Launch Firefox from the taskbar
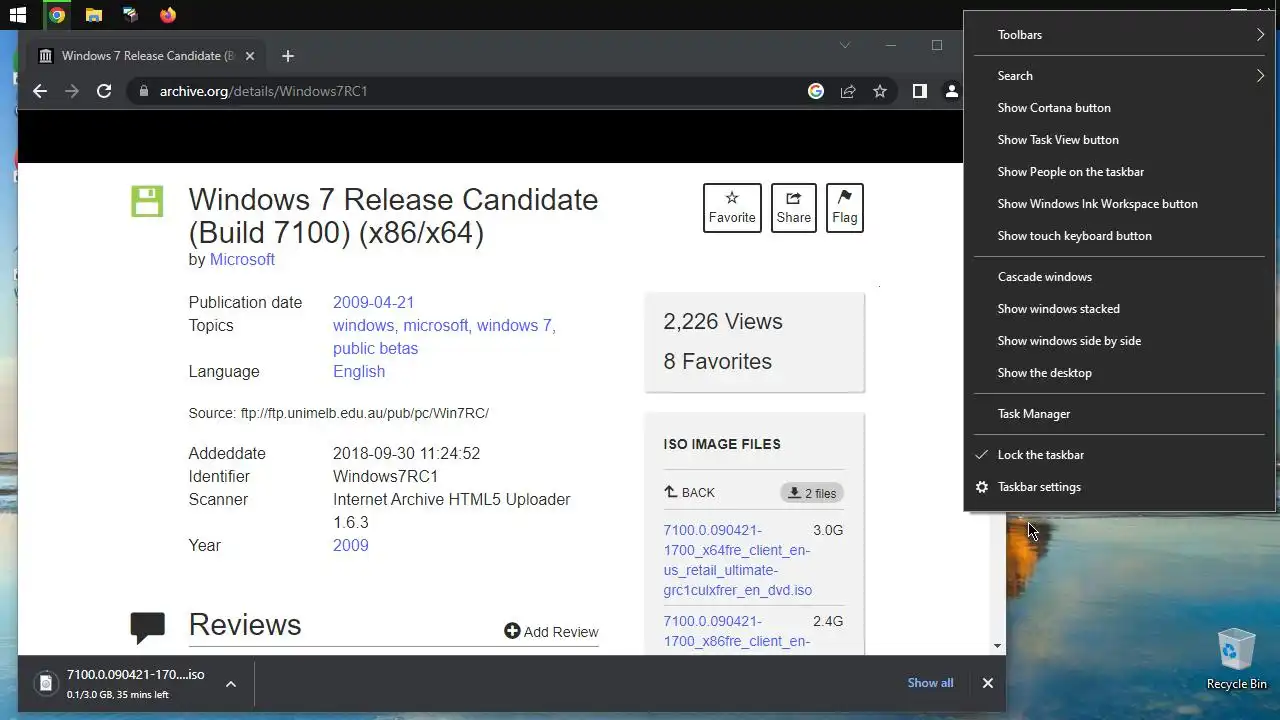 (x=167, y=15)
